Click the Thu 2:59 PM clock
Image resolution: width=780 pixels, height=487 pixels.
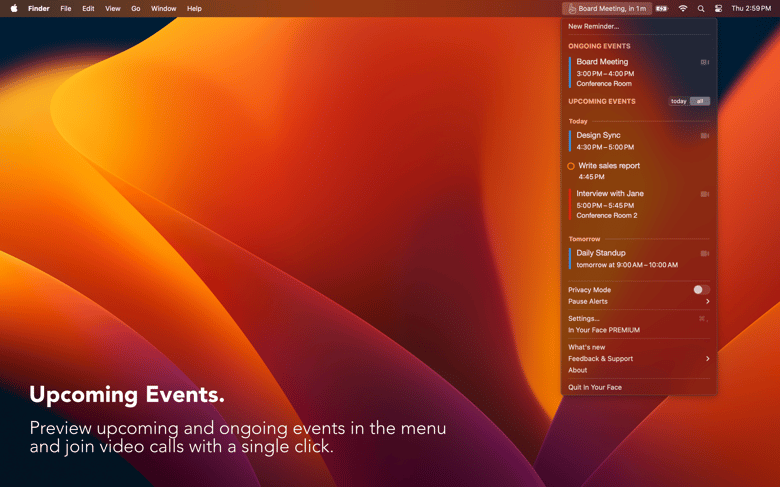tap(751, 8)
